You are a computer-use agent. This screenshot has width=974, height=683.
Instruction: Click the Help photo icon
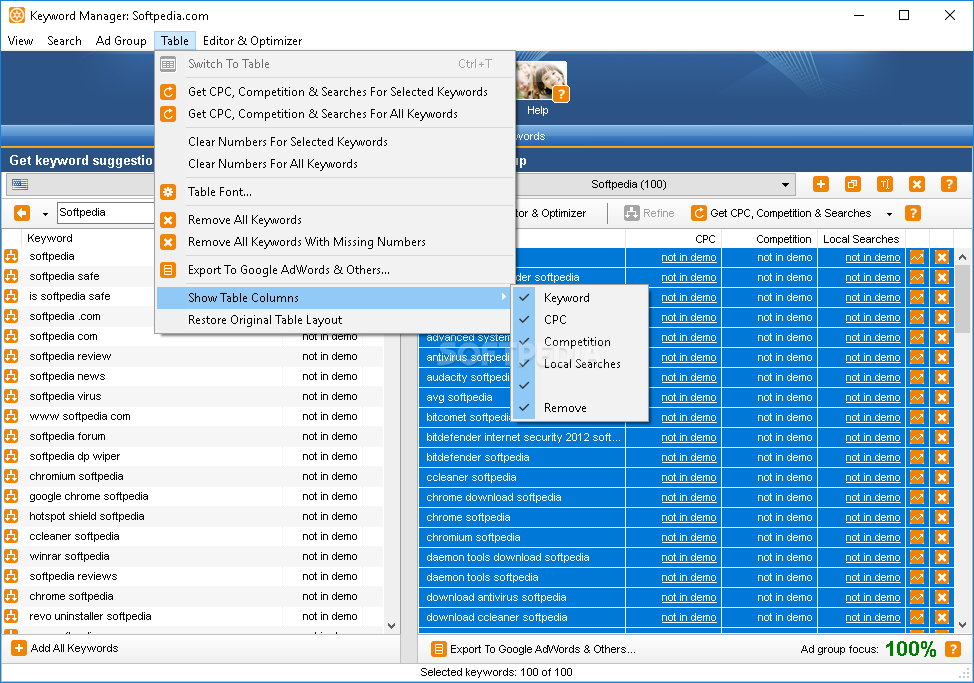(x=542, y=81)
